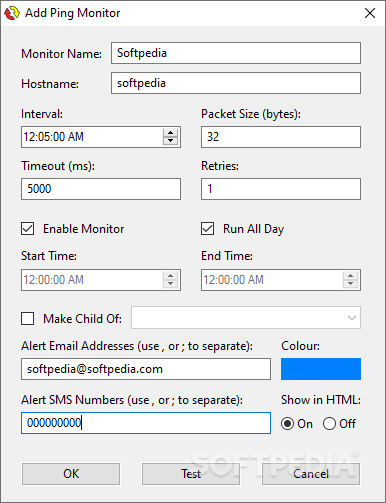This screenshot has height=503, width=386.
Task: Decrease Interval with spinner down arrow
Action: [170, 141]
